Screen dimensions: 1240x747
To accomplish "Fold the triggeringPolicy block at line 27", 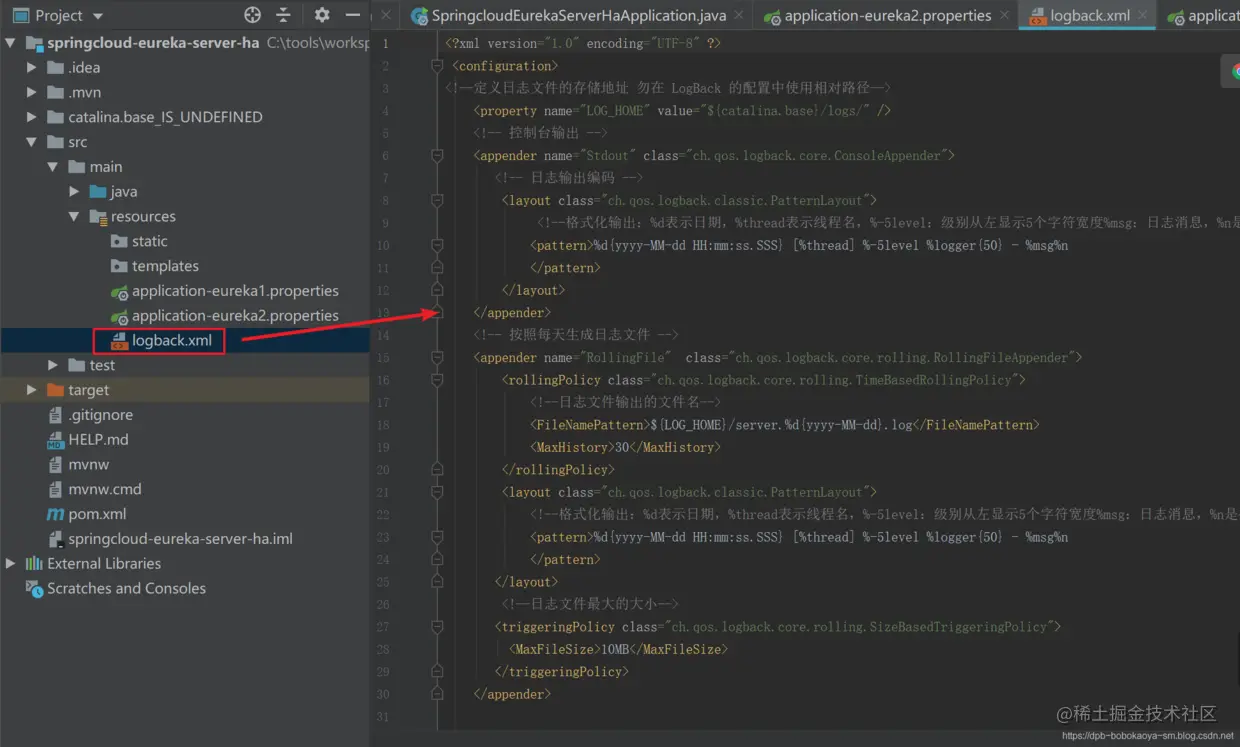I will point(437,627).
